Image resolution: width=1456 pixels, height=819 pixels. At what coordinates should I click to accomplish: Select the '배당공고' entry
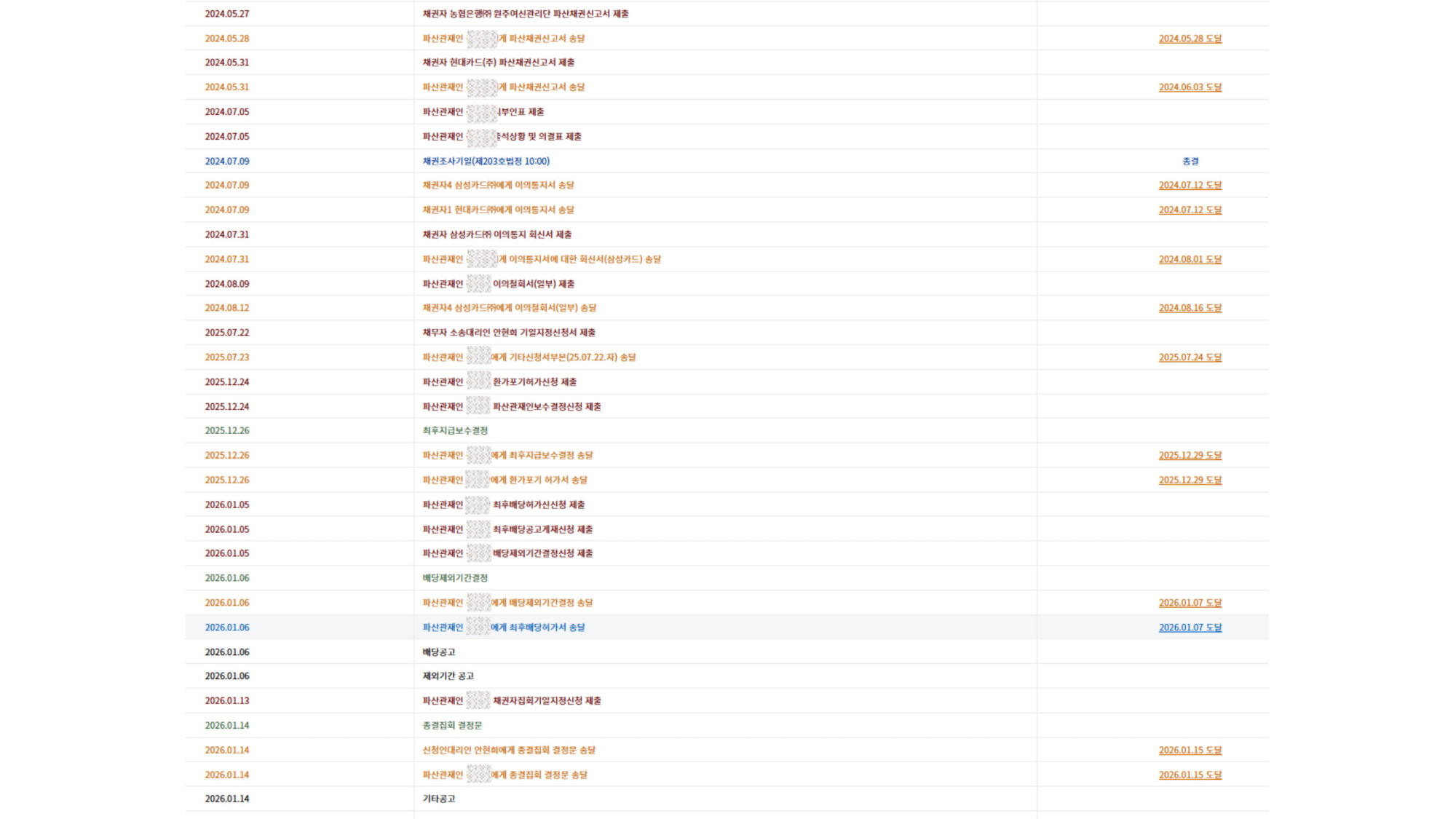[x=439, y=653]
